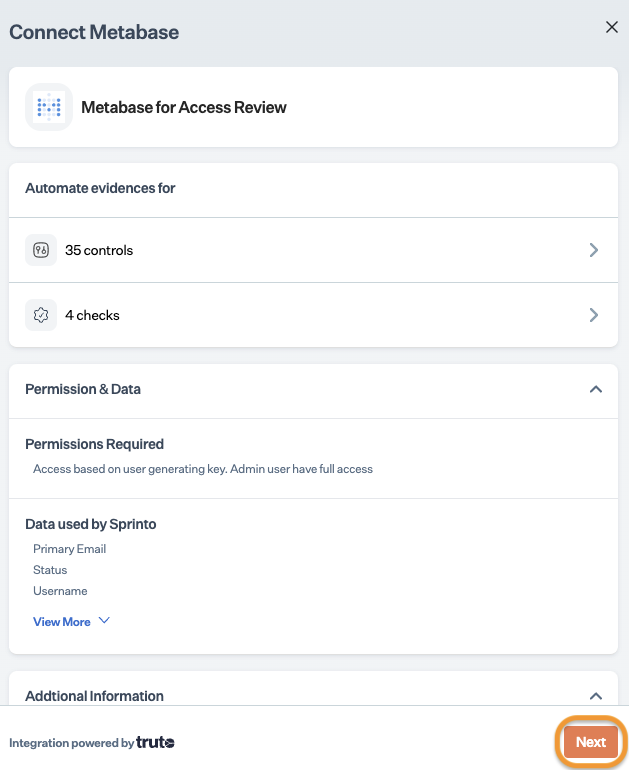Viewport: 629px width, 770px height.
Task: Click the Next button
Action: 591,742
